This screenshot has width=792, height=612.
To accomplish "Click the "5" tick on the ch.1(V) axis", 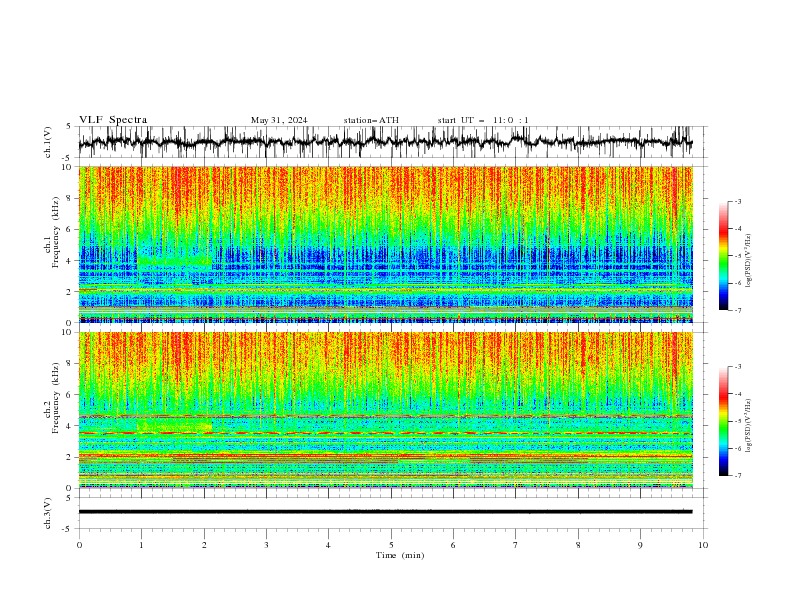I will pyautogui.click(x=70, y=126).
